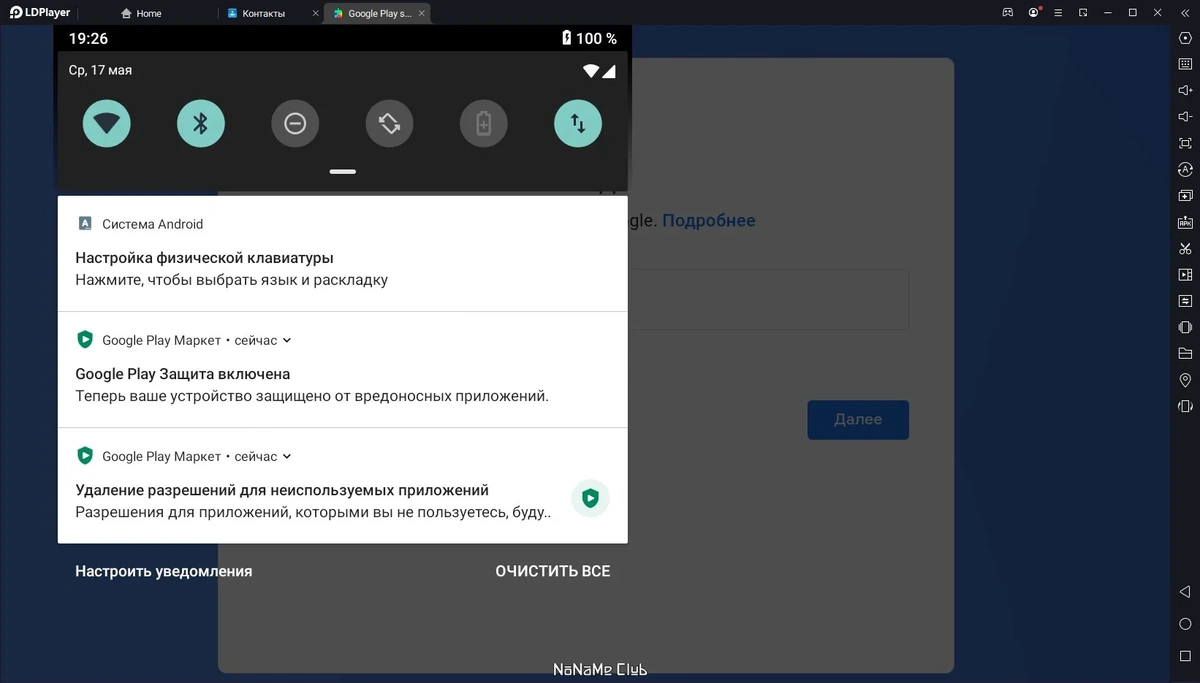Image resolution: width=1200 pixels, height=683 pixels.
Task: Open the Google Play Защита включена notification
Action: click(x=343, y=370)
